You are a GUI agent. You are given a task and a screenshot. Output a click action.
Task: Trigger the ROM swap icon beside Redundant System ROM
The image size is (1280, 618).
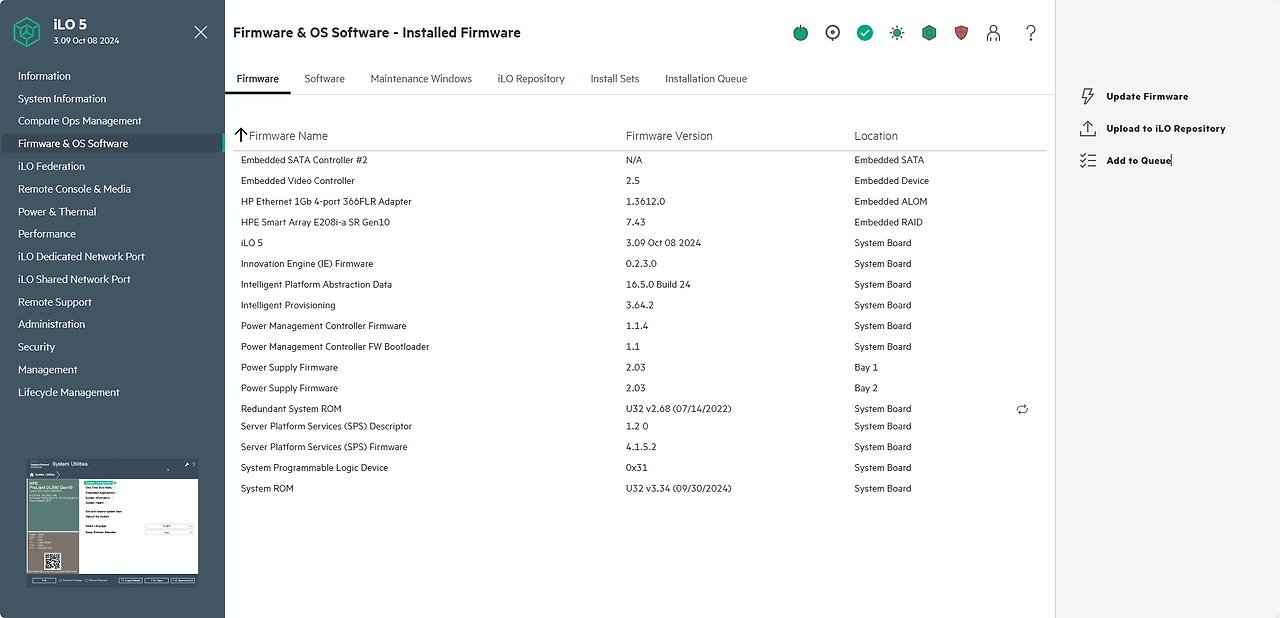(1022, 409)
